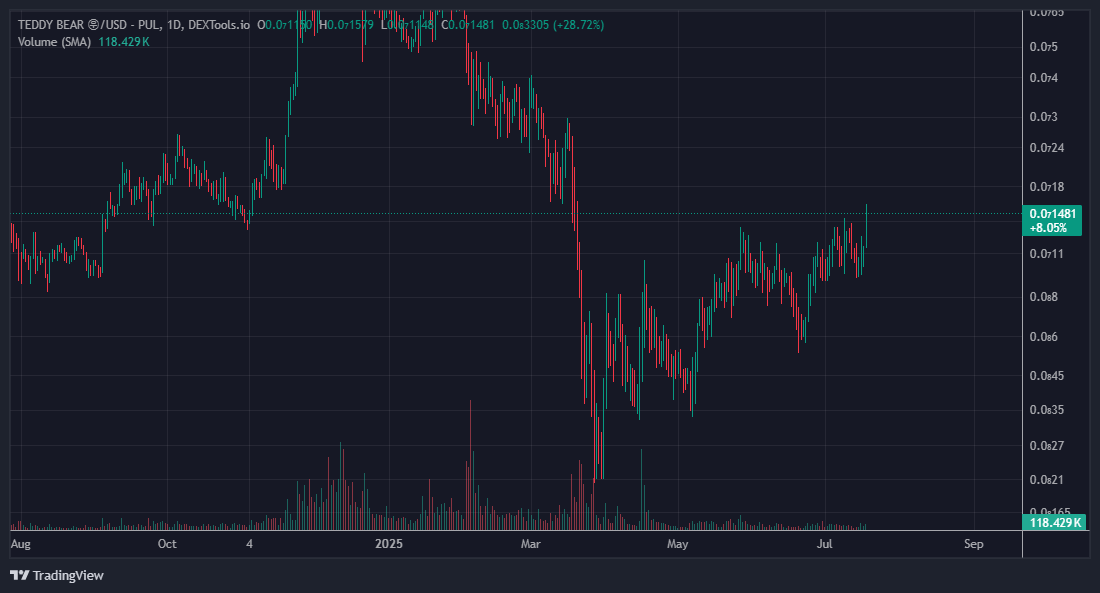Click the 0.0₇3 price axis label
Viewport: 1100px width, 593px height.
coord(1043,117)
